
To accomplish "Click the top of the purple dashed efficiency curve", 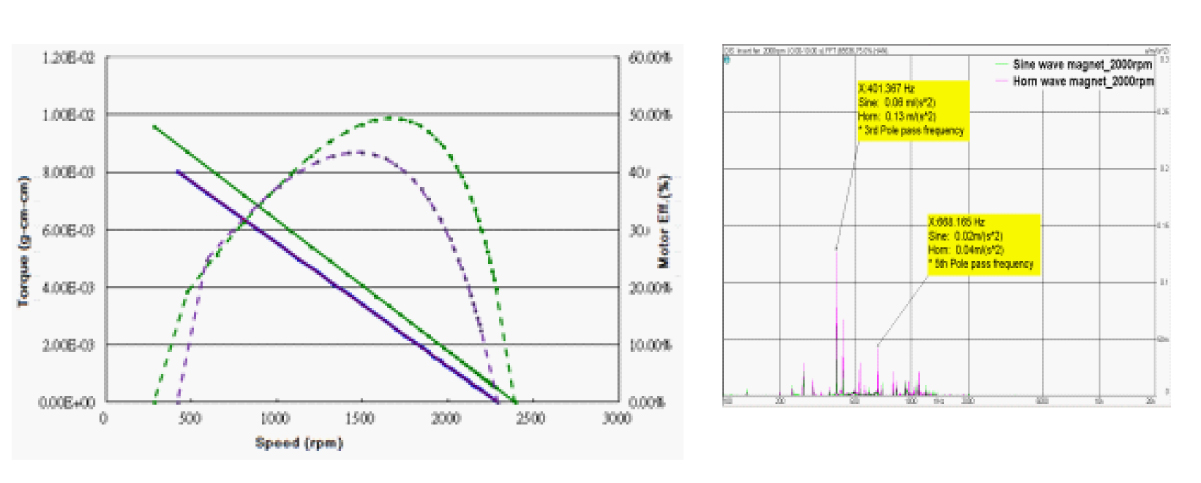I will coord(355,152).
